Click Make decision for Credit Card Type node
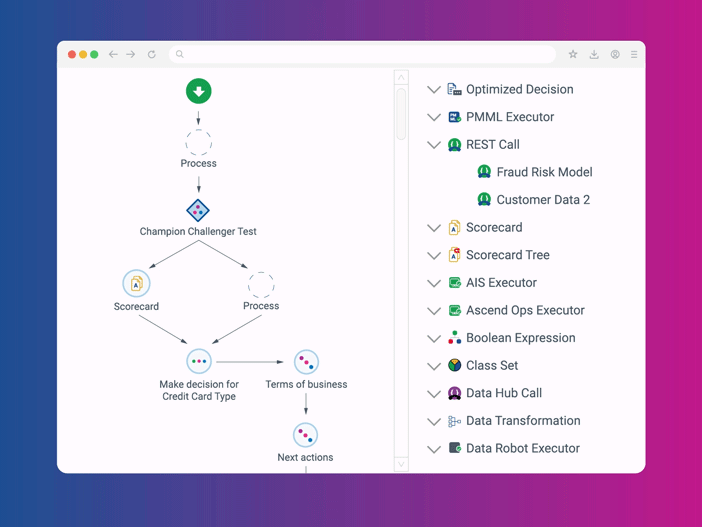 click(x=199, y=362)
